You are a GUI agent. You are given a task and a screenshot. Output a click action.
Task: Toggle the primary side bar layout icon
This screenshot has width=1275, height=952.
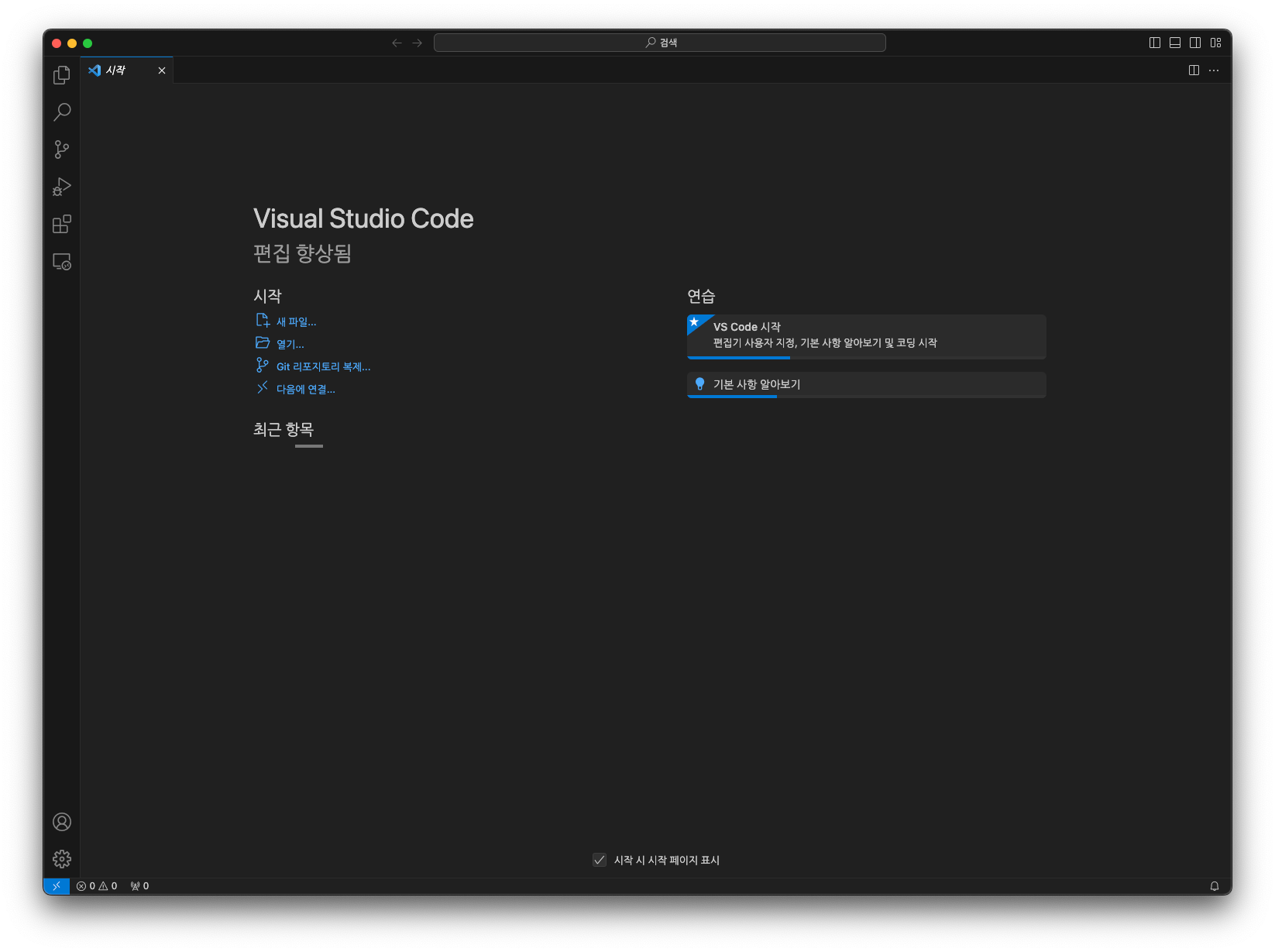(1155, 43)
